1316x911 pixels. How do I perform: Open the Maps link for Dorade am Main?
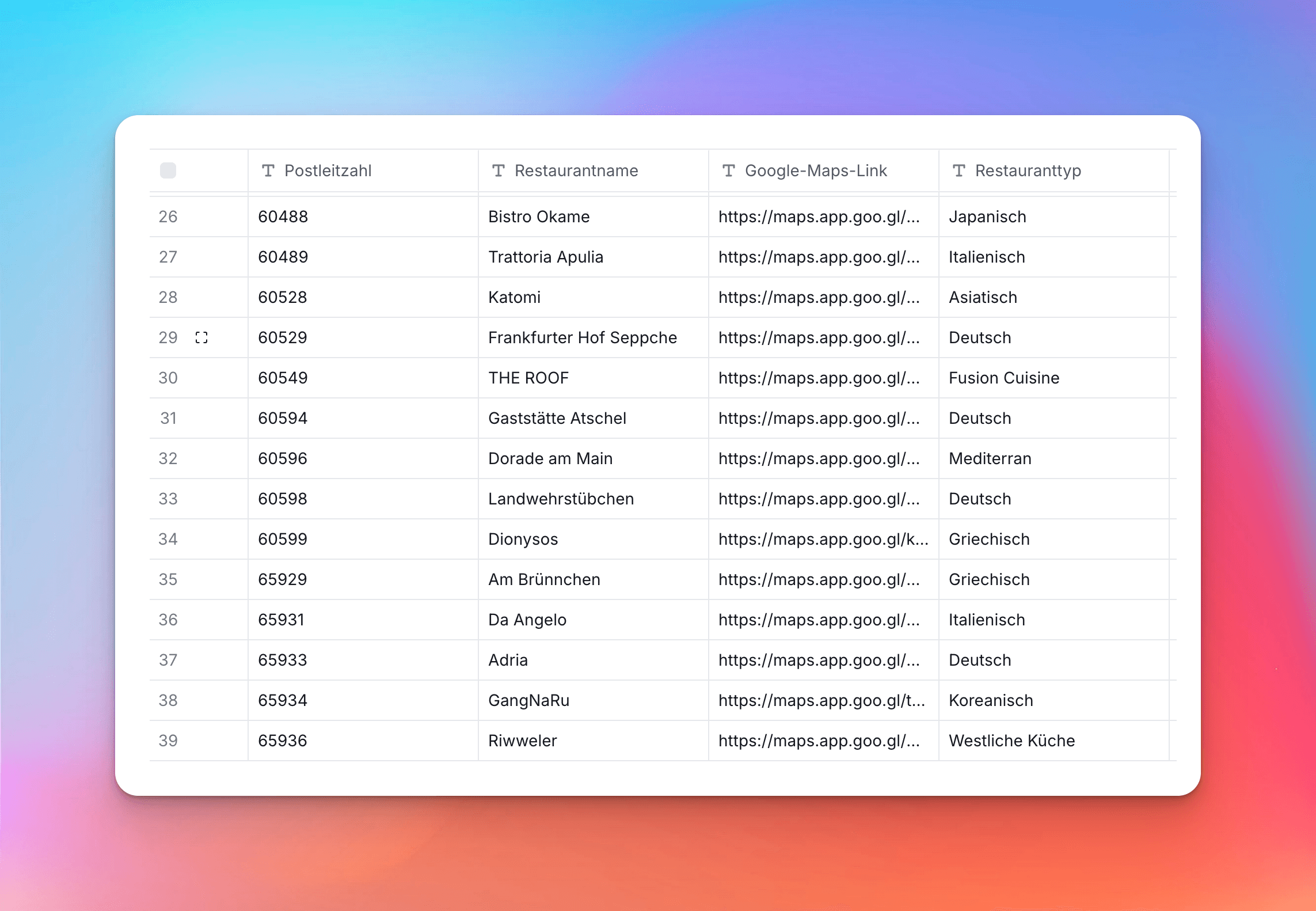pos(819,458)
